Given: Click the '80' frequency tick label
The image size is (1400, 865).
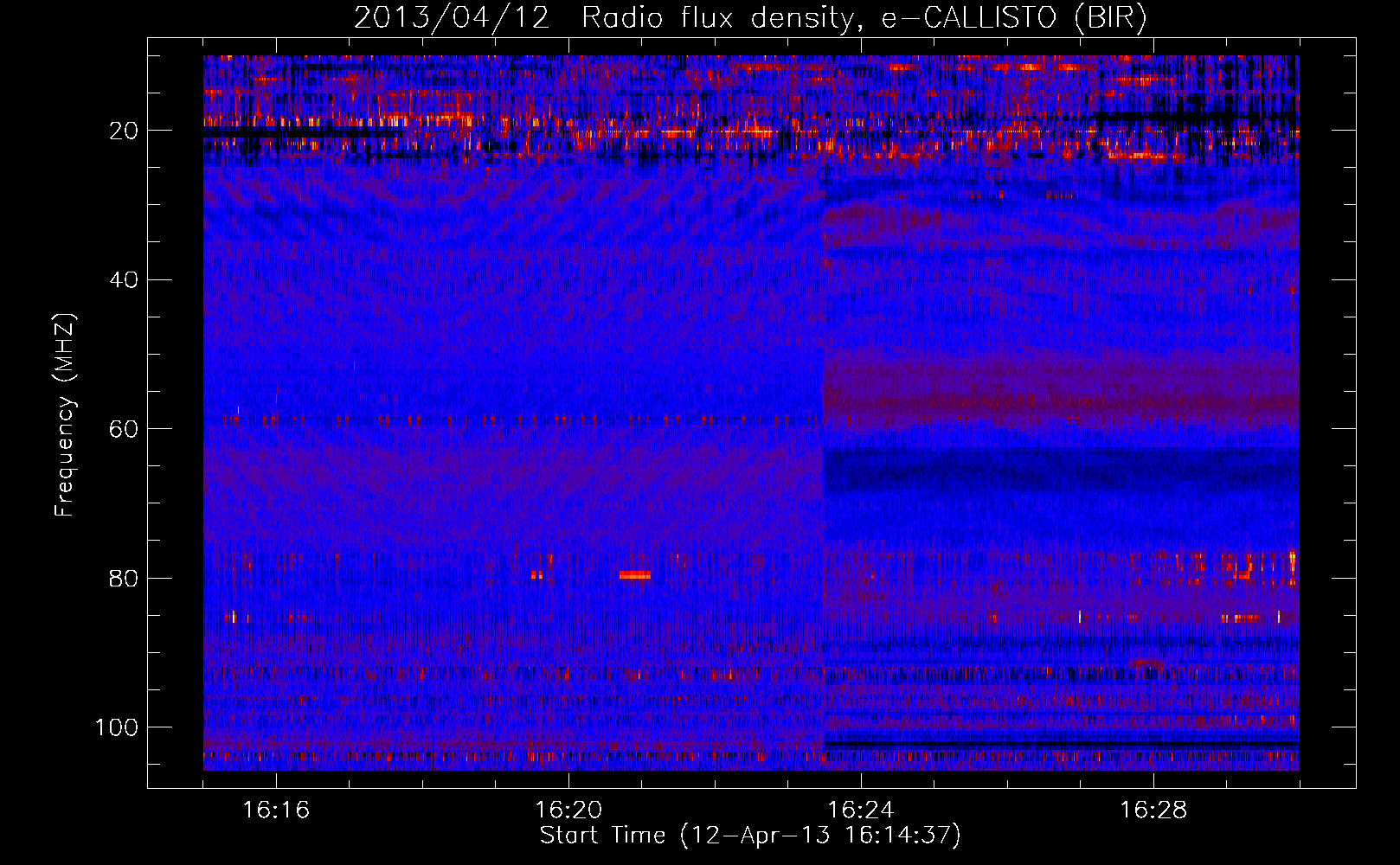Looking at the screenshot, I should [125, 579].
